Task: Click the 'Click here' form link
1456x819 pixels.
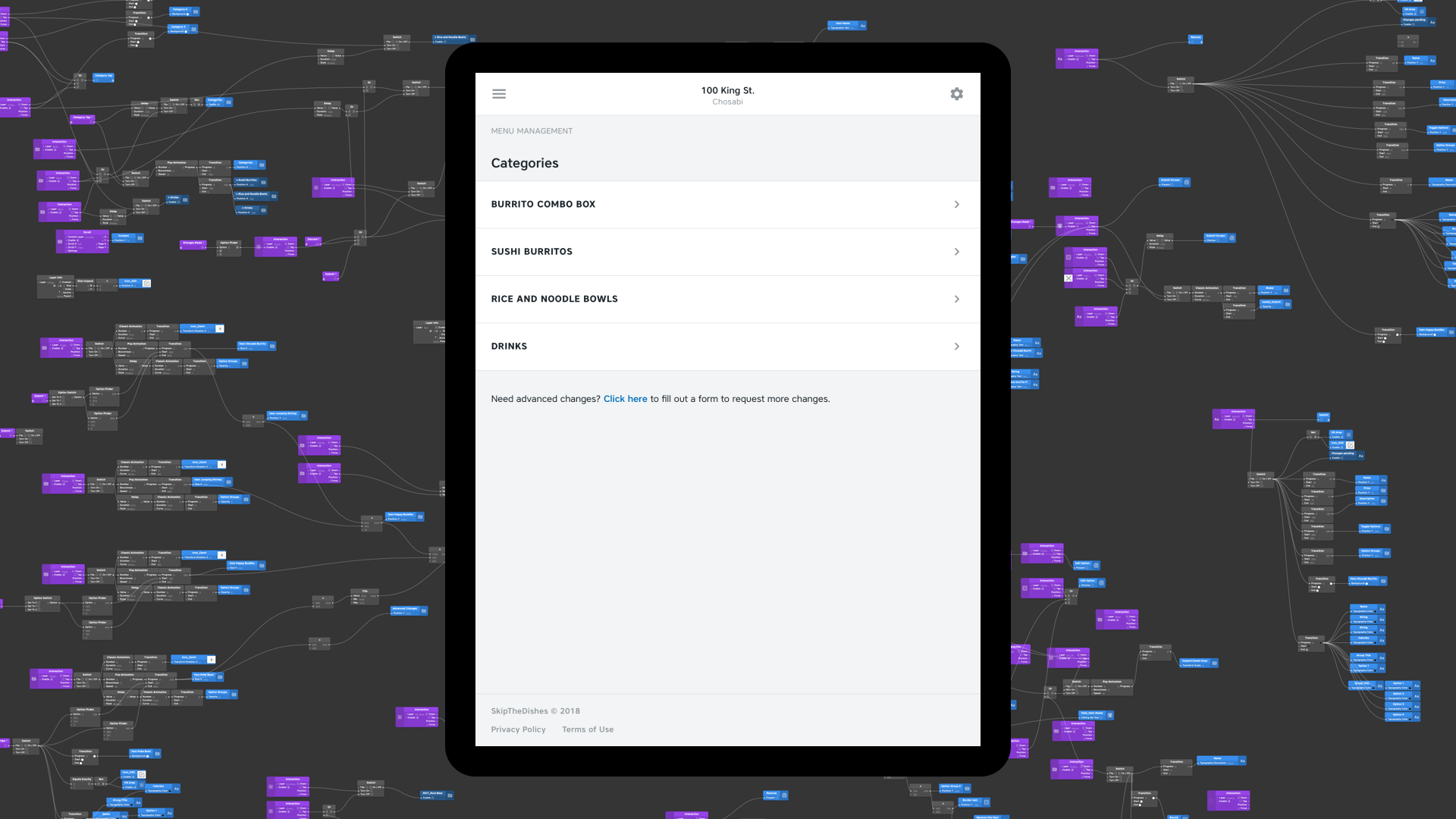Action: [625, 399]
